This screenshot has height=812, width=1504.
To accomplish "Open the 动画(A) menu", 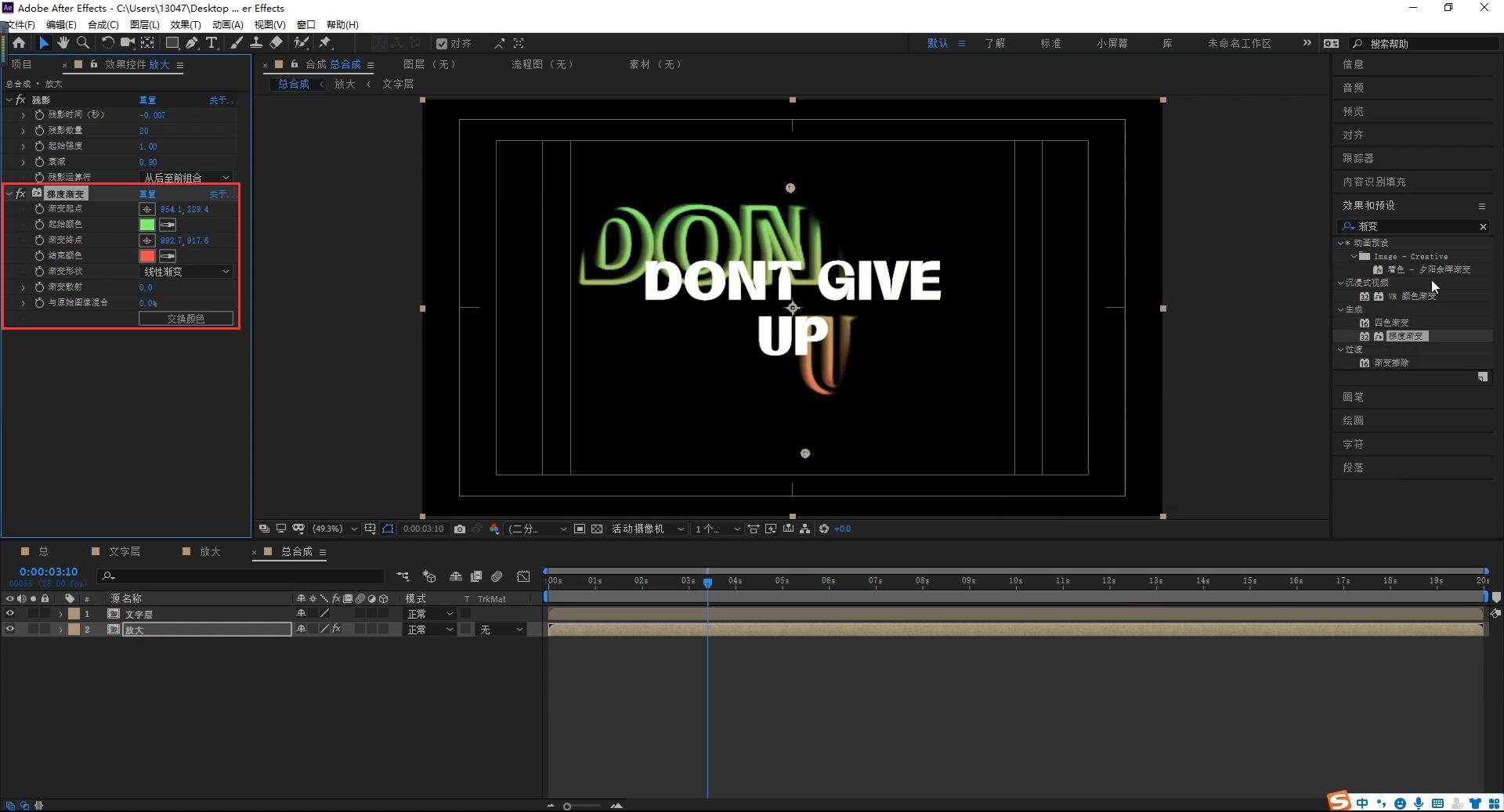I will click(x=228, y=25).
